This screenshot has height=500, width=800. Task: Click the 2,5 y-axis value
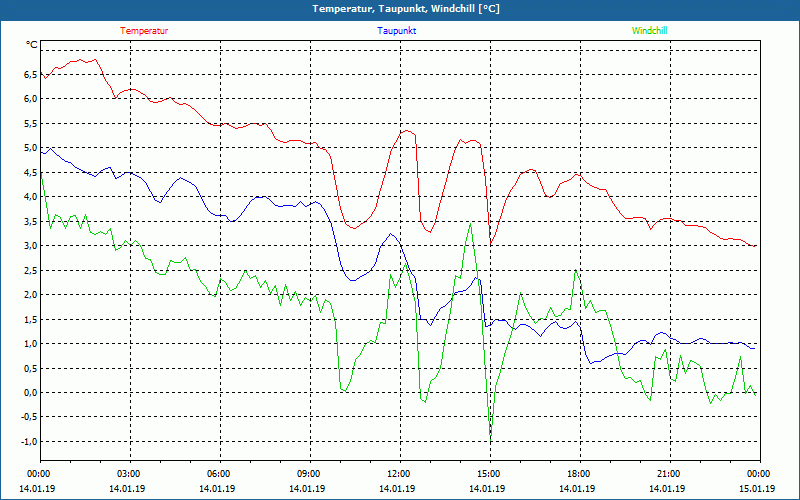tap(32, 270)
